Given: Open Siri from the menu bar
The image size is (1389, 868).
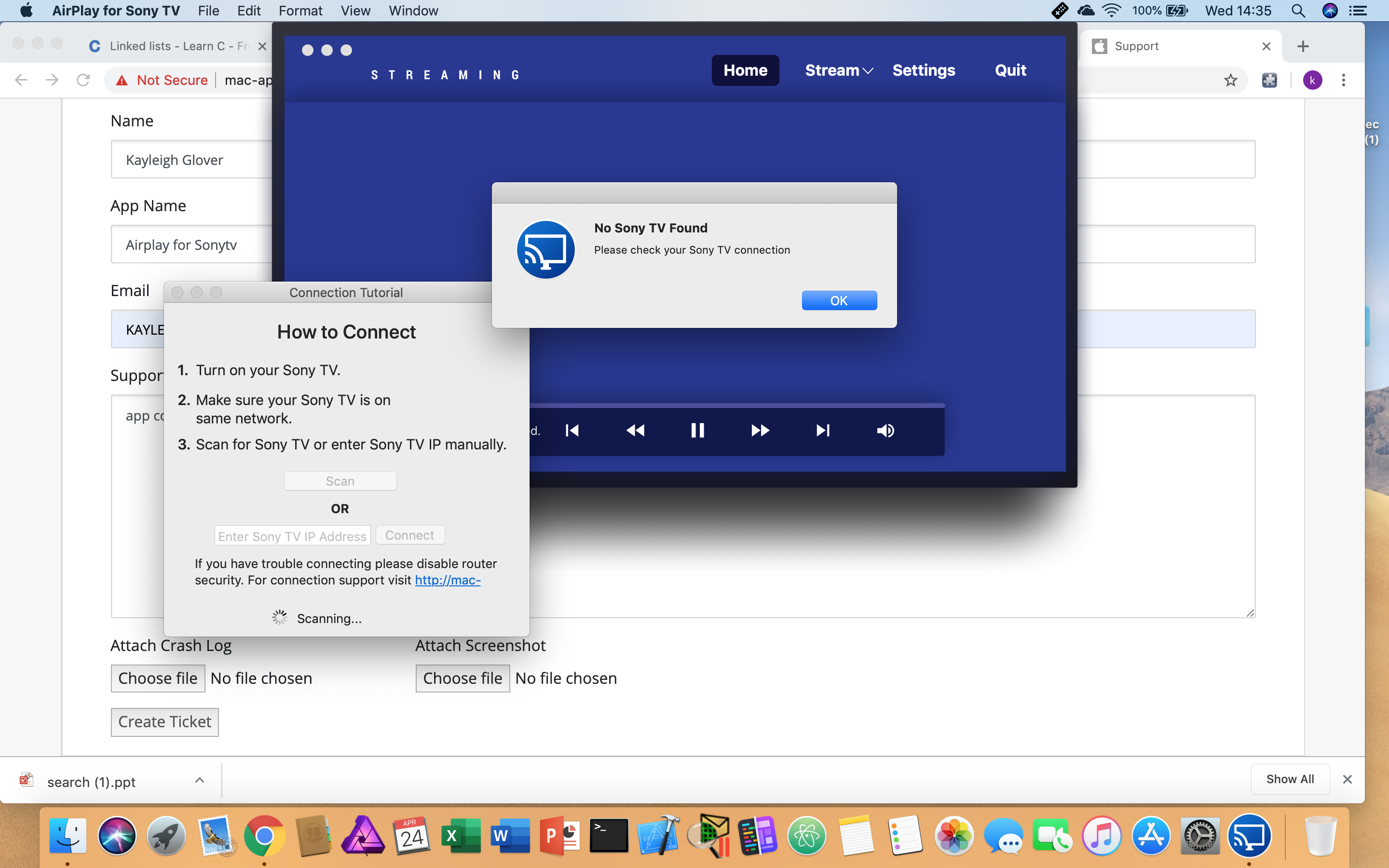Looking at the screenshot, I should (1329, 10).
